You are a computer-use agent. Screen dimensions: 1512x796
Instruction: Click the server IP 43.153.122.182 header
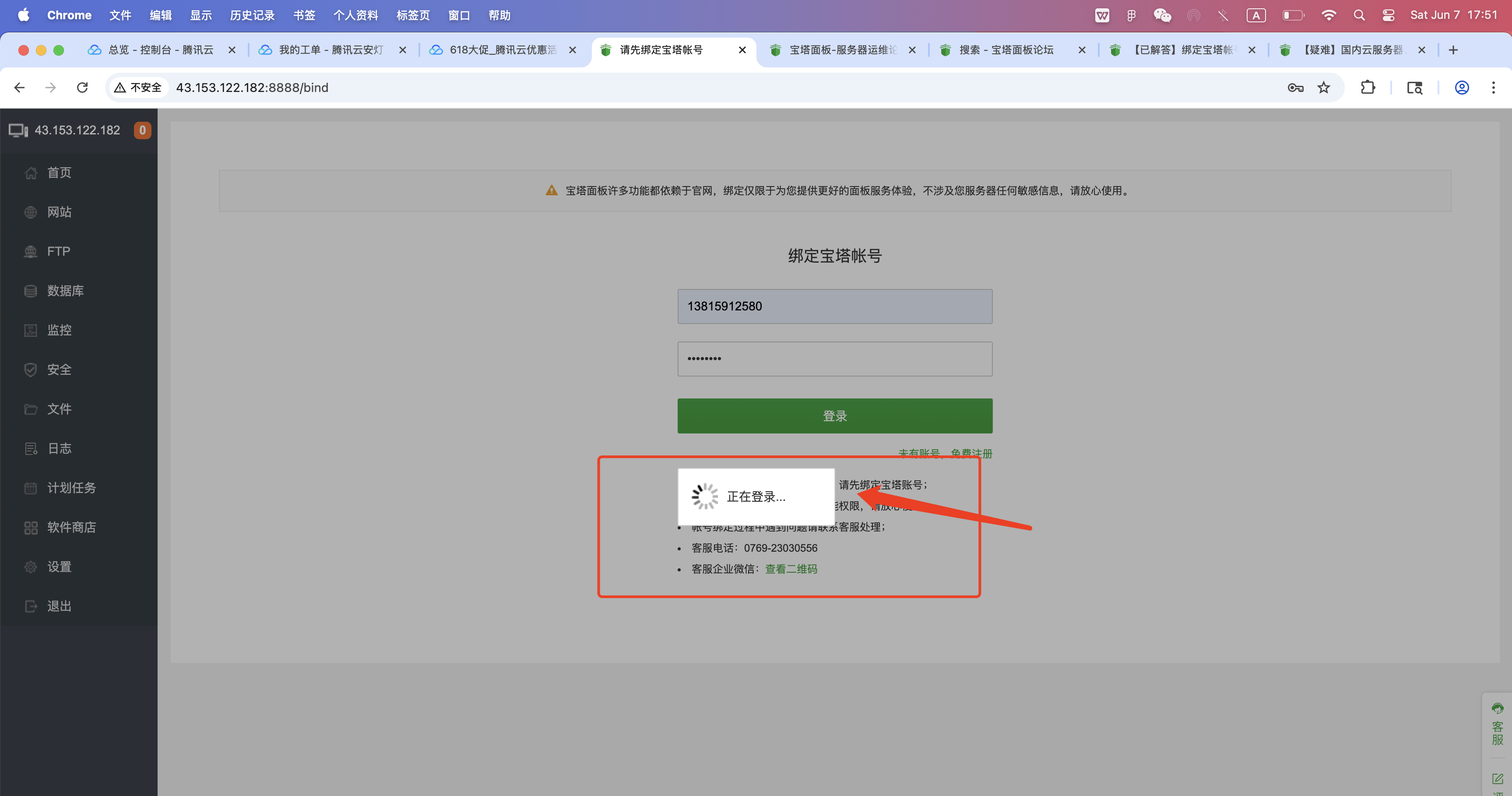(x=77, y=130)
